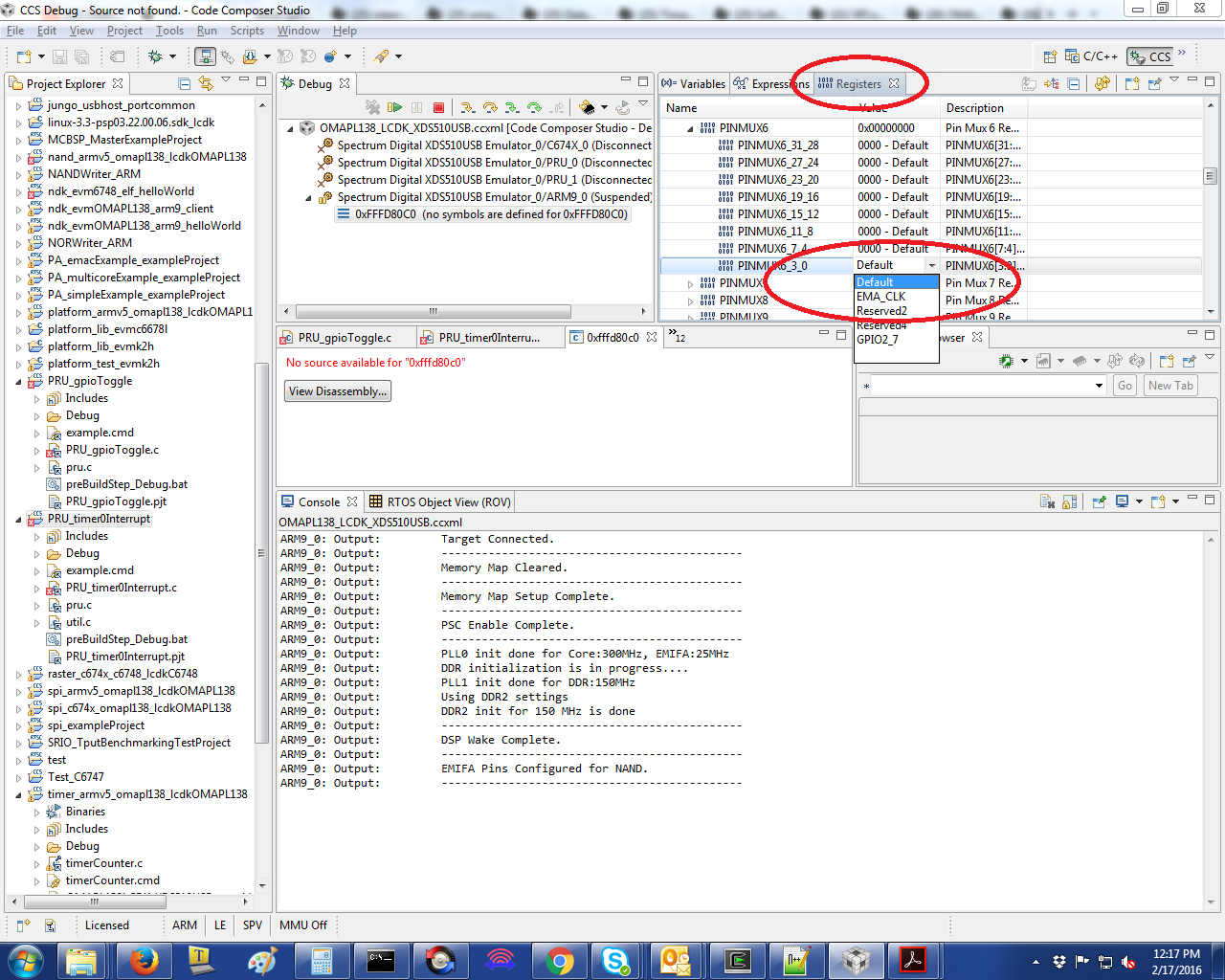Image resolution: width=1225 pixels, height=980 pixels.
Task: Click Display Selected Console monitor icon
Action: 1123,501
